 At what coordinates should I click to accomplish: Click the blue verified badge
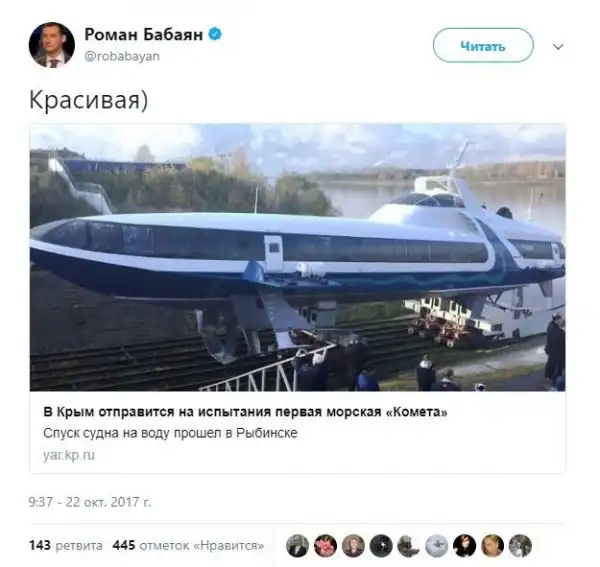pos(215,34)
